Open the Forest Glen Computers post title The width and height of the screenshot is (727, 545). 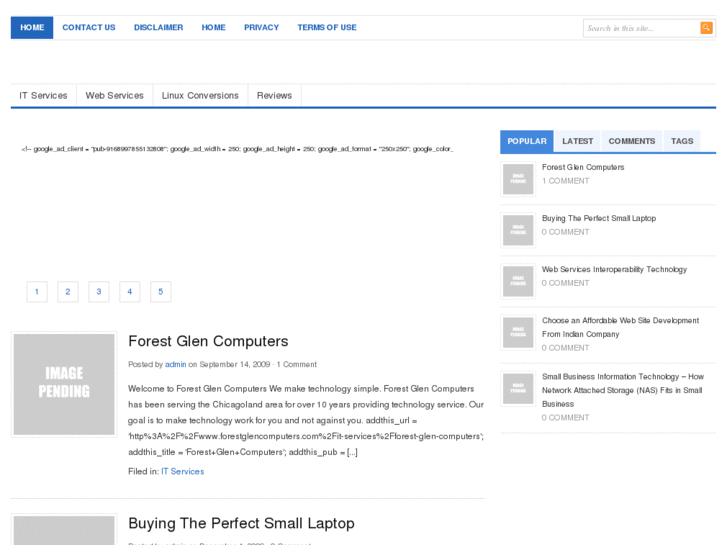tap(208, 341)
